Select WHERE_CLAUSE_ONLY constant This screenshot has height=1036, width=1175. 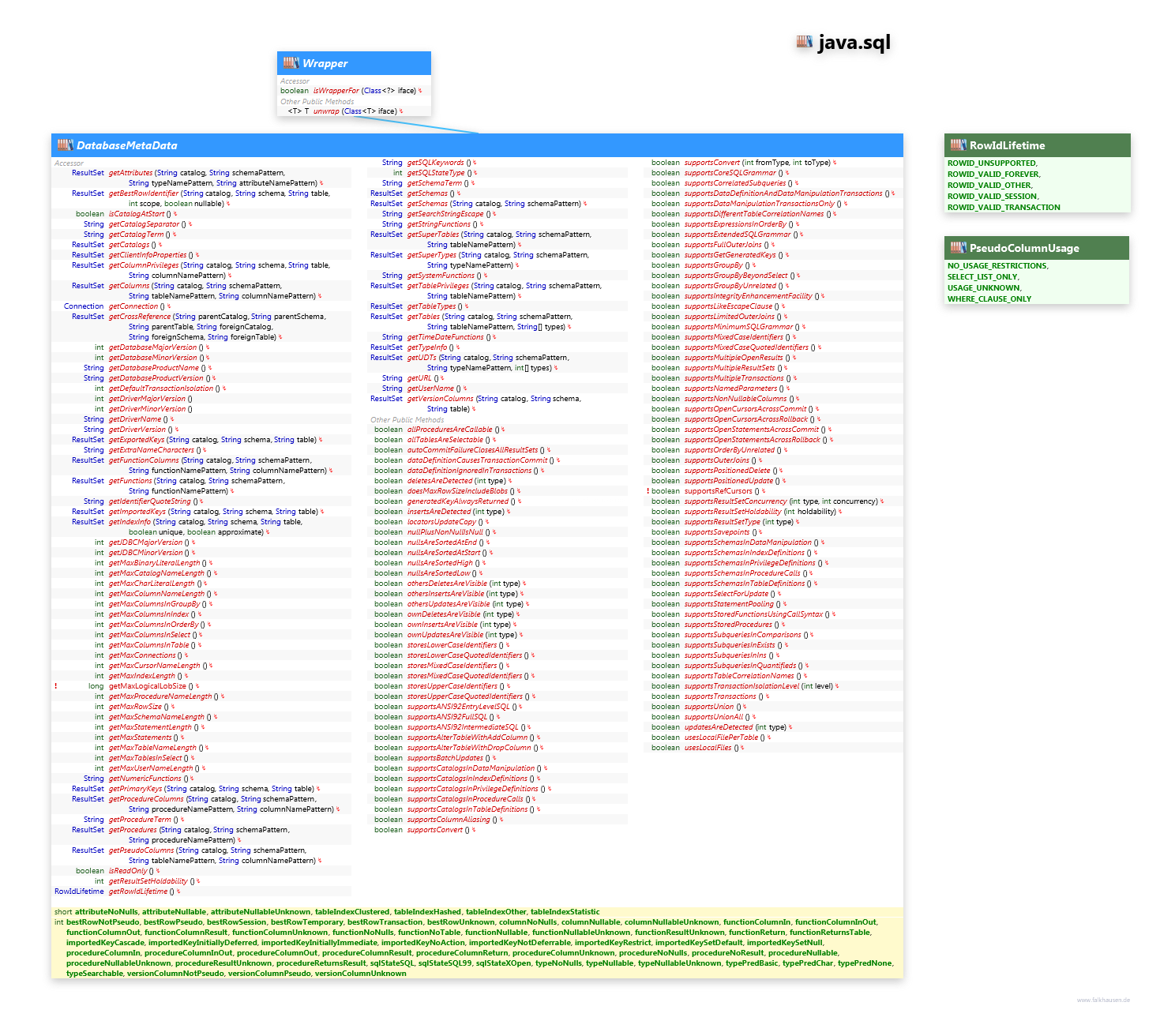989,299
